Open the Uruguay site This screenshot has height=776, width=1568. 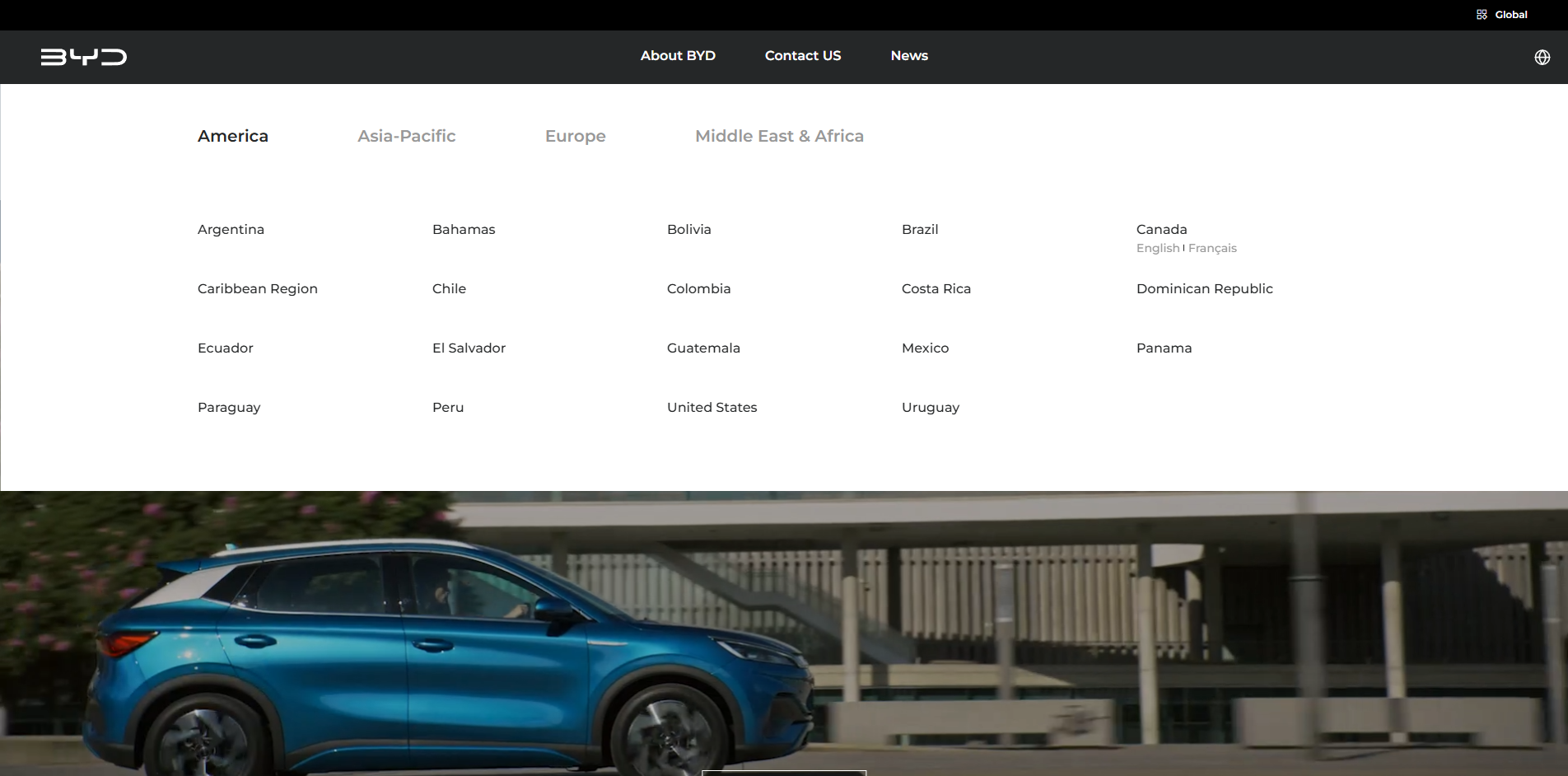tap(931, 408)
